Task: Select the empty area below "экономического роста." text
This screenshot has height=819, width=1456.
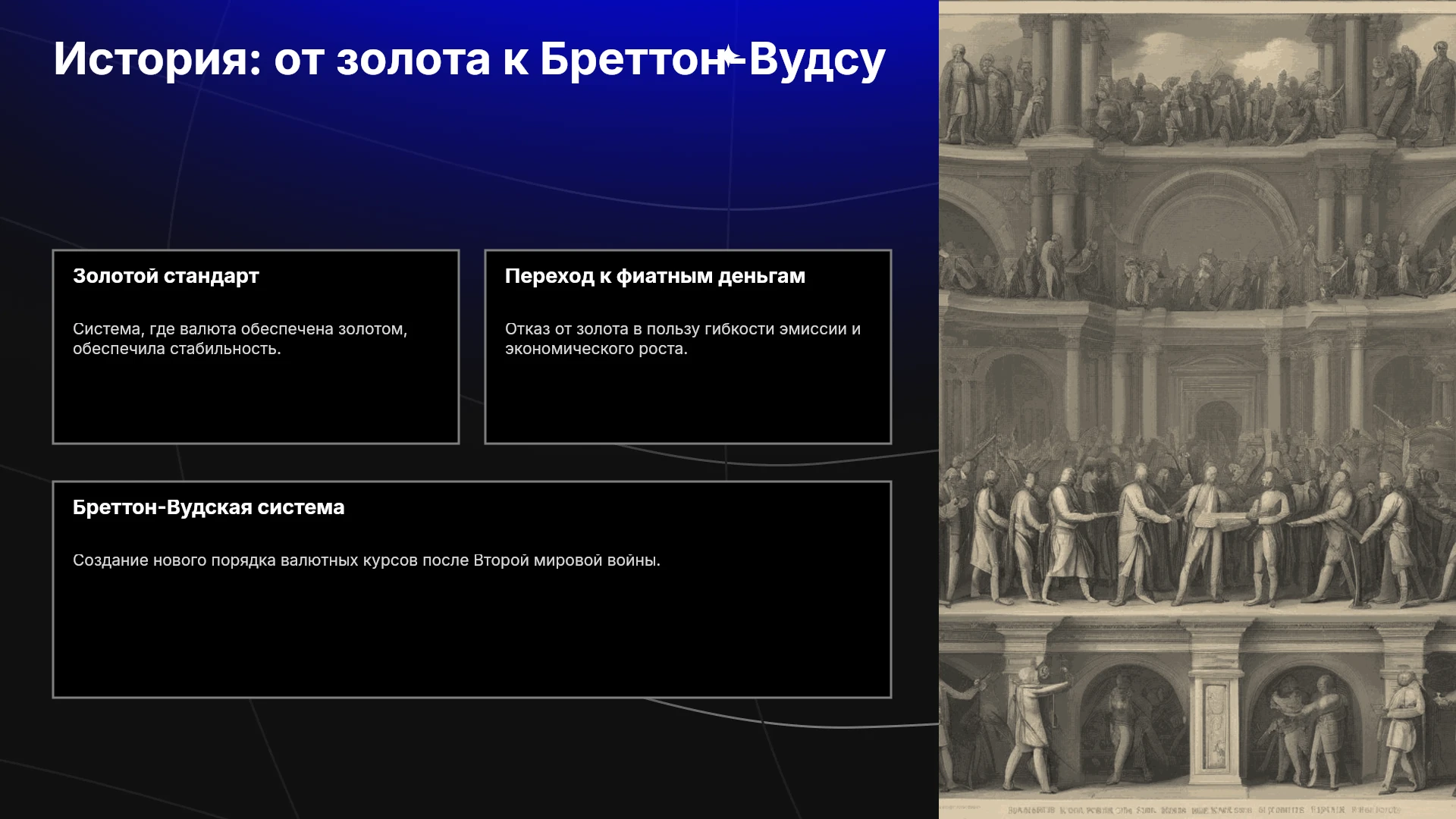Action: (x=688, y=400)
